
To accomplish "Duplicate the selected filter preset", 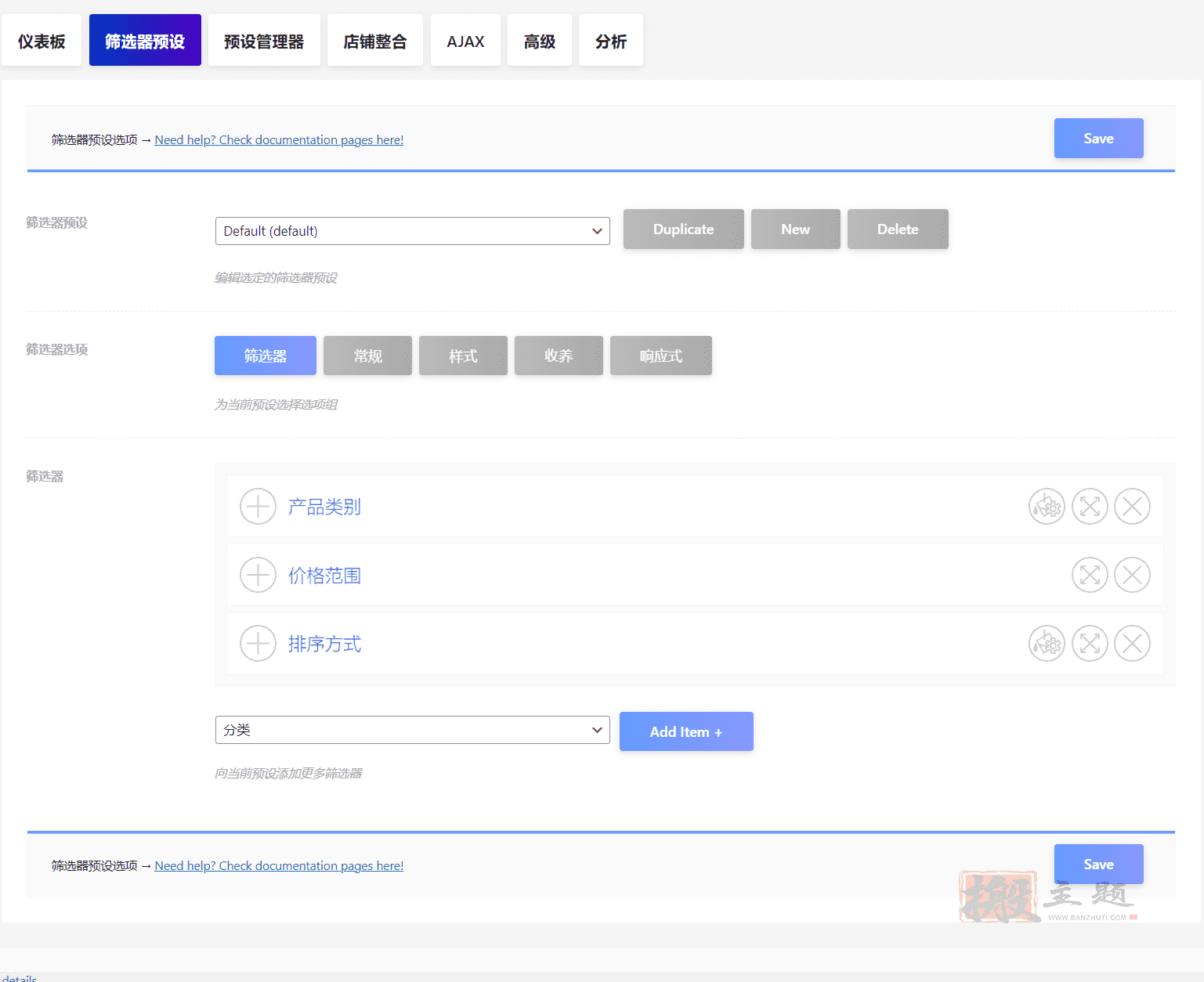I will (684, 229).
